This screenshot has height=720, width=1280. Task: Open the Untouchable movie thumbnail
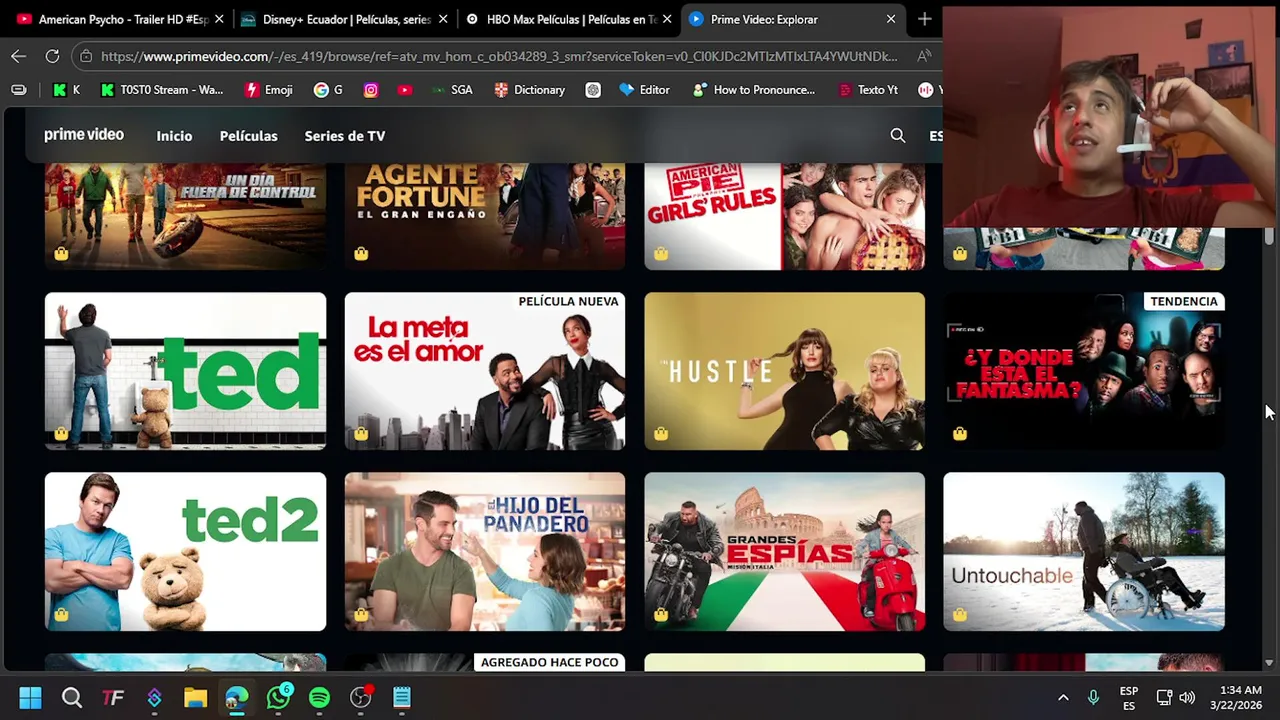tap(1084, 552)
